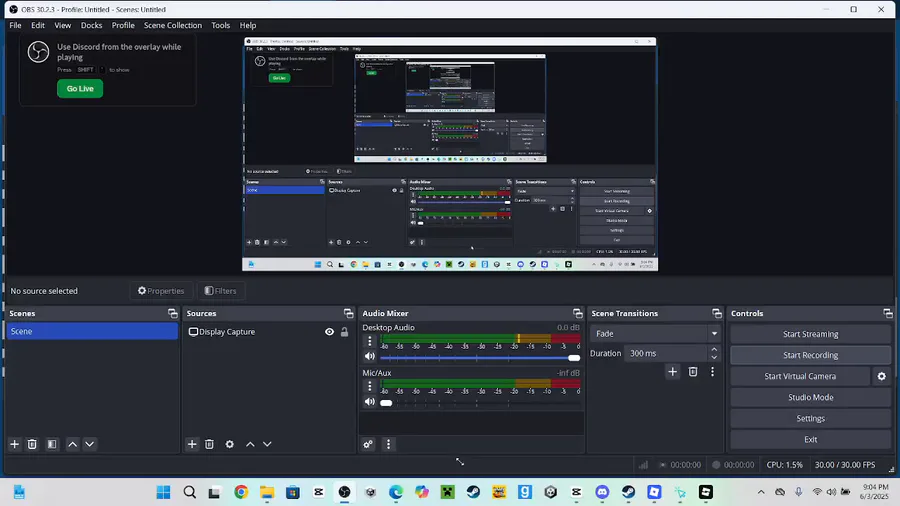This screenshot has height=506, width=900.
Task: Adjust the Mic/Aux volume slider
Action: pyautogui.click(x=480, y=403)
